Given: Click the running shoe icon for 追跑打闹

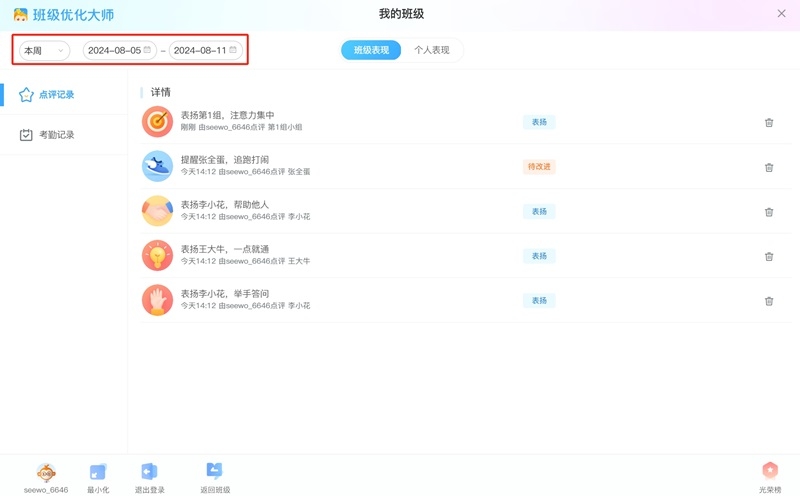Looking at the screenshot, I should pyautogui.click(x=157, y=166).
